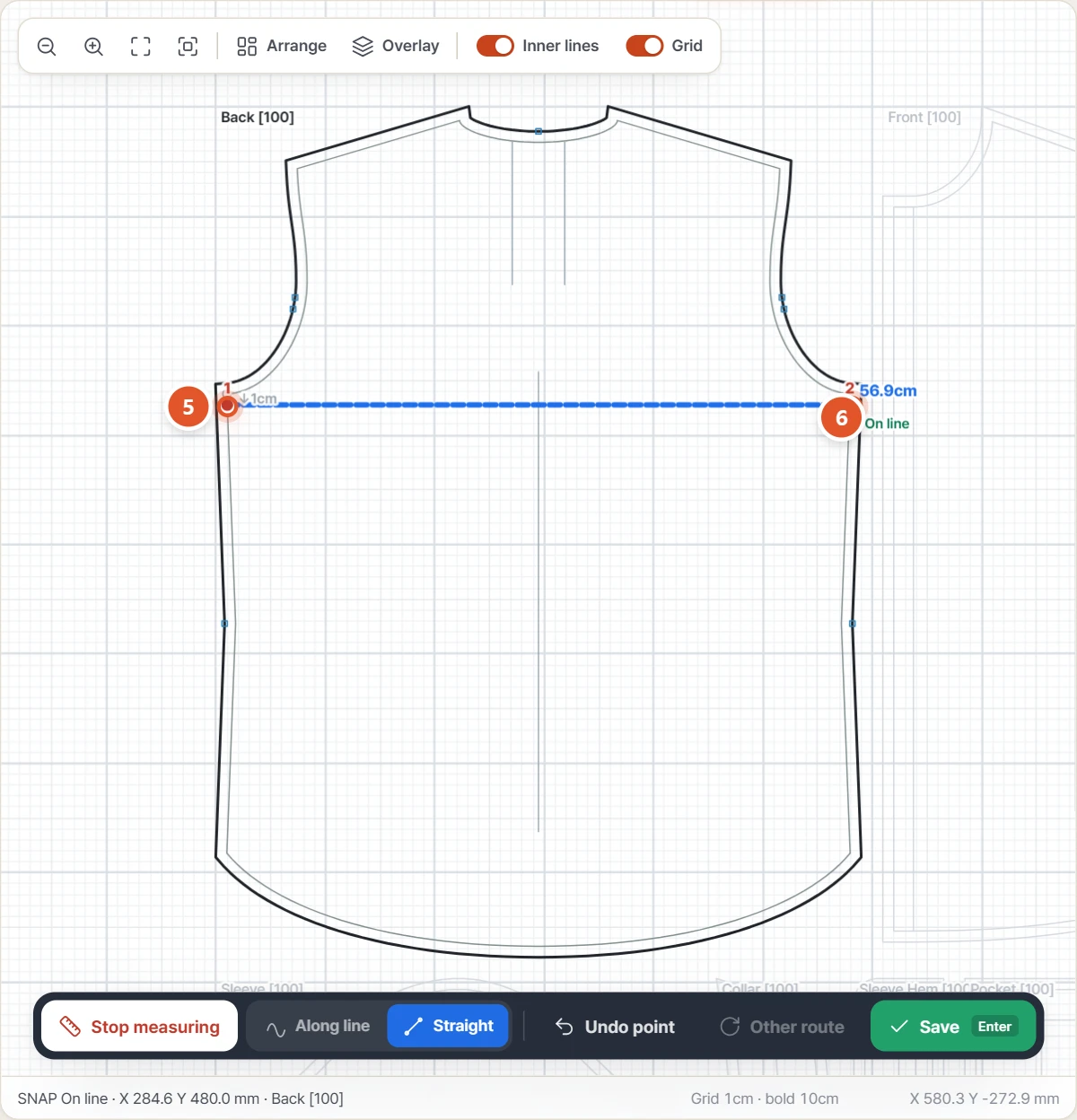Click right side seam midpoint node
Viewport: 1077px width, 1120px height.
(852, 623)
